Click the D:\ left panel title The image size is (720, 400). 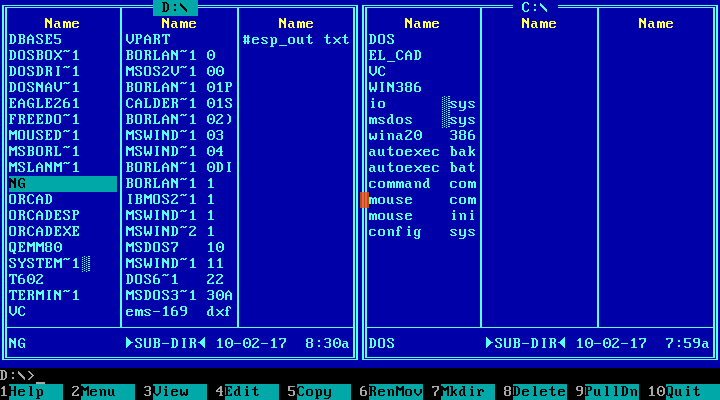pos(175,7)
